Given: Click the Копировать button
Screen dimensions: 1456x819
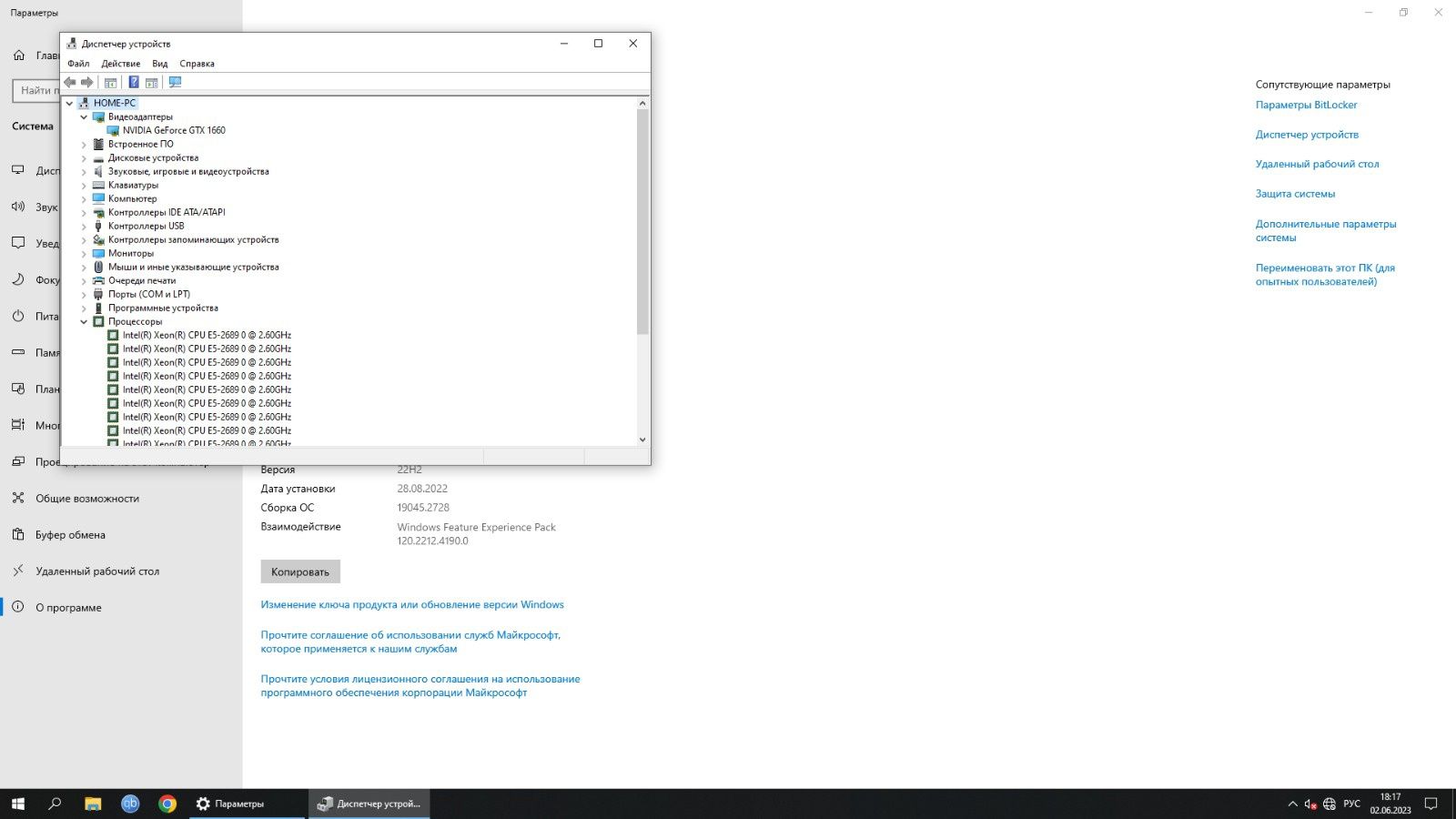Looking at the screenshot, I should pyautogui.click(x=300, y=571).
